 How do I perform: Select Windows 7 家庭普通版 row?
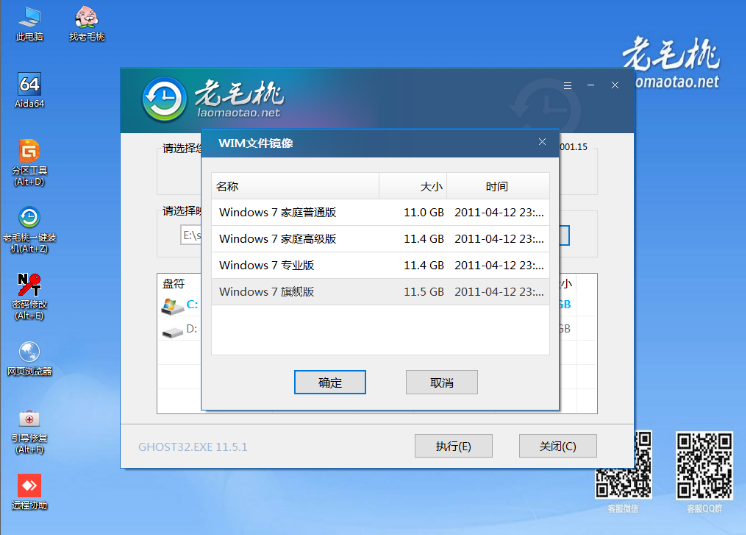[x=380, y=212]
